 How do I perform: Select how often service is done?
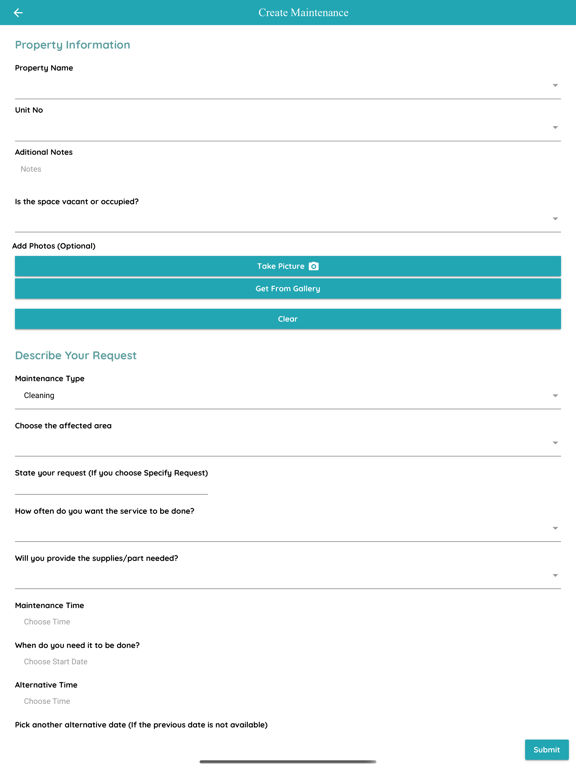point(288,528)
